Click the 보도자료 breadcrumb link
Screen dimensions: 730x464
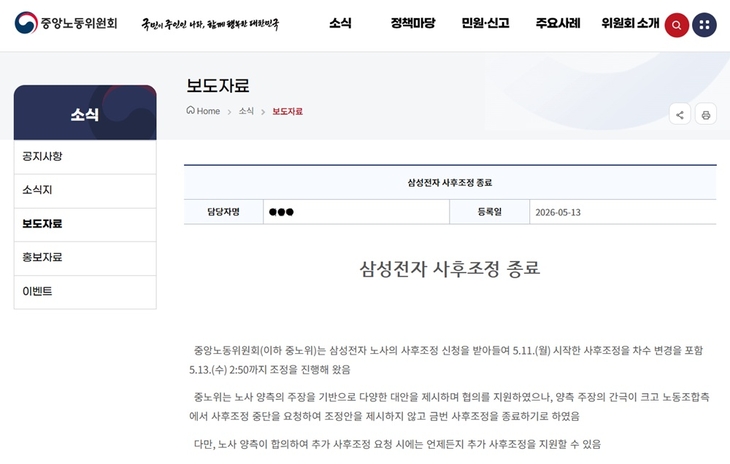(287, 111)
